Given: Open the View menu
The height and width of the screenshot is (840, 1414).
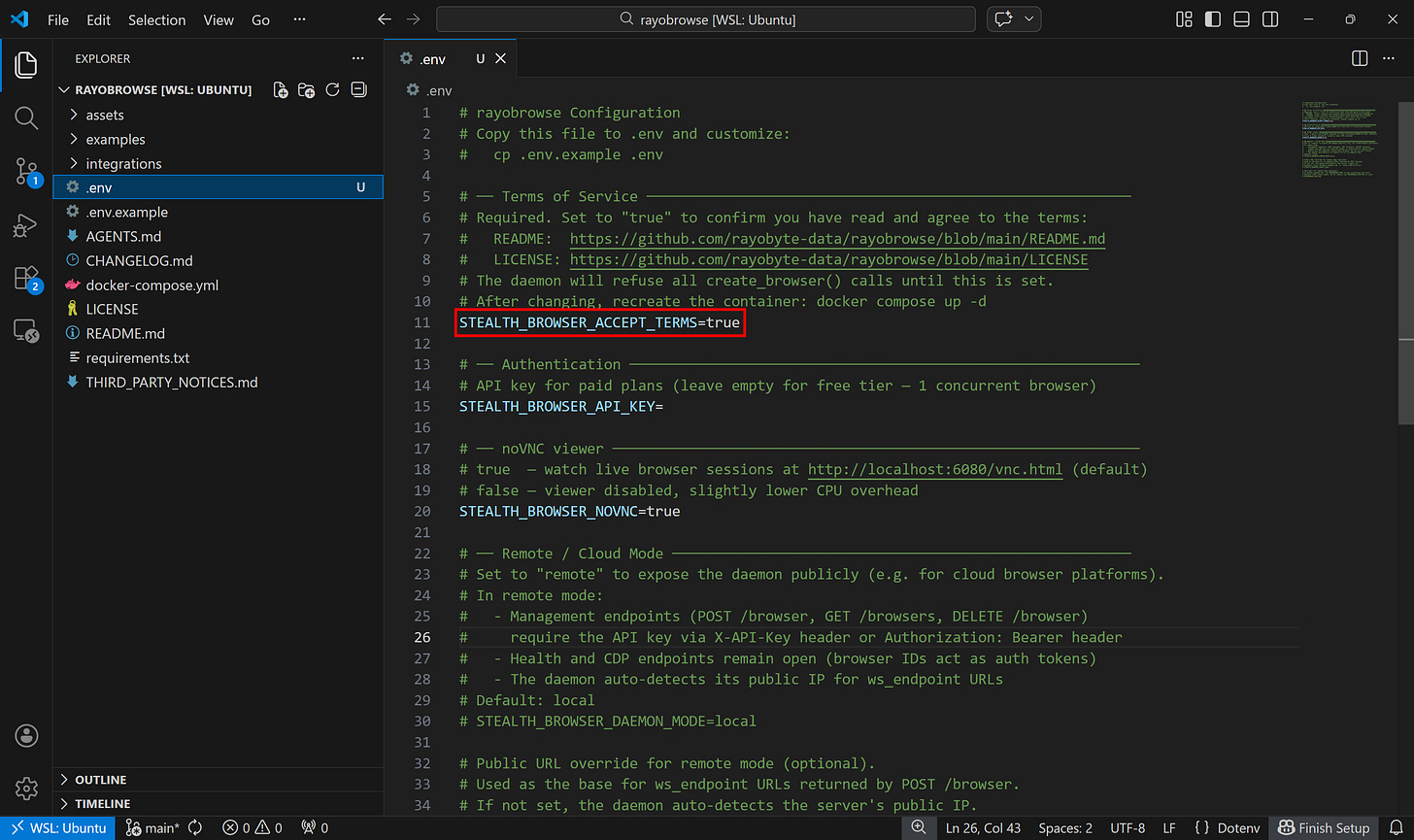Looking at the screenshot, I should 218,19.
